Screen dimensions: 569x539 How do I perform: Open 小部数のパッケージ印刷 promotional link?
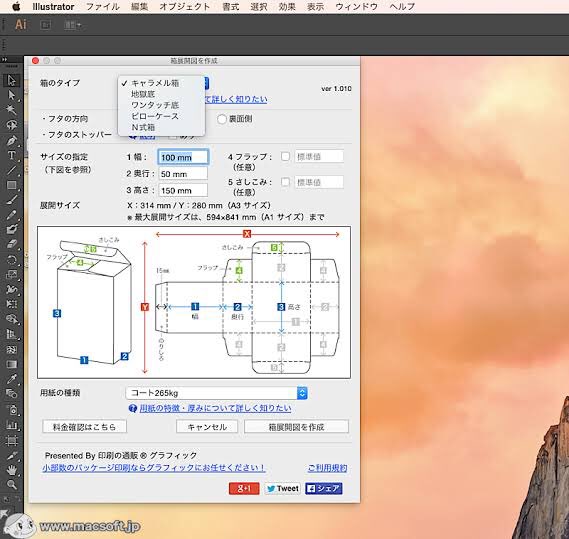(x=153, y=468)
